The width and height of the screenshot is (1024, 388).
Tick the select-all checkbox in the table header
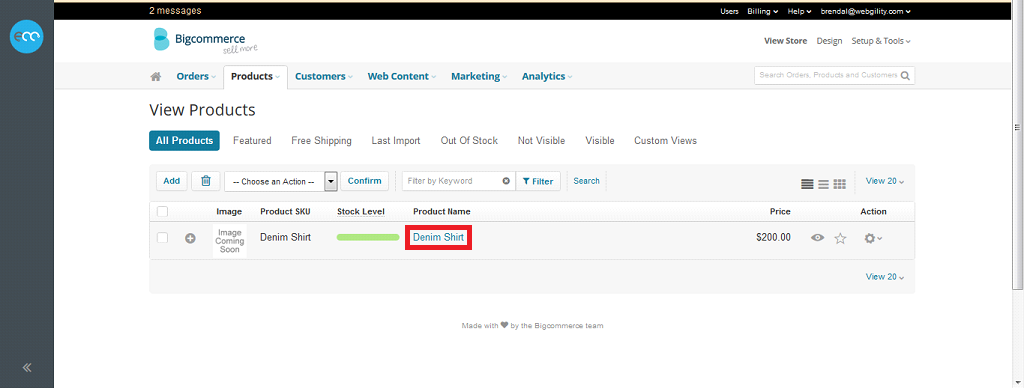tap(163, 211)
